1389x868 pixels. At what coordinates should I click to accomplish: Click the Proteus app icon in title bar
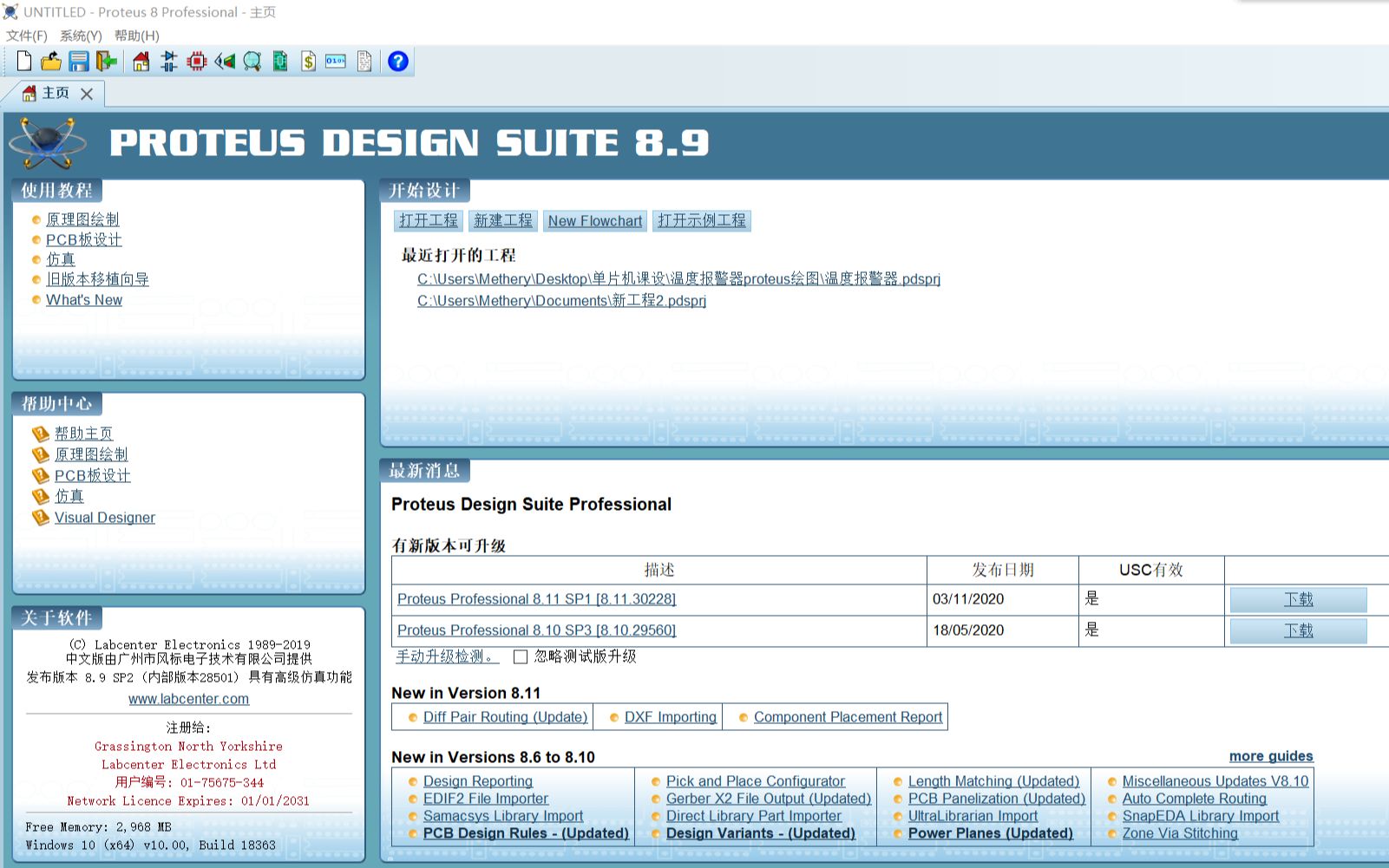(x=10, y=12)
